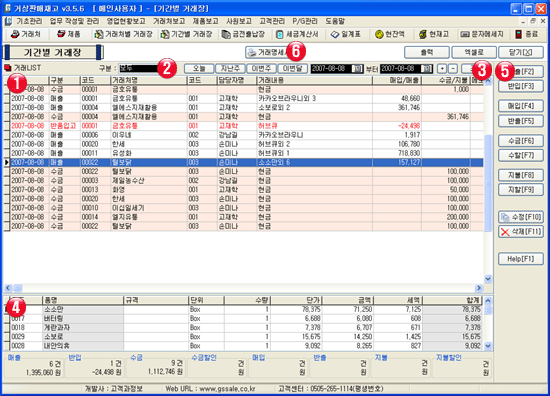The image size is (550, 396).
Task: Open the 사원보고 menu
Action: (239, 21)
